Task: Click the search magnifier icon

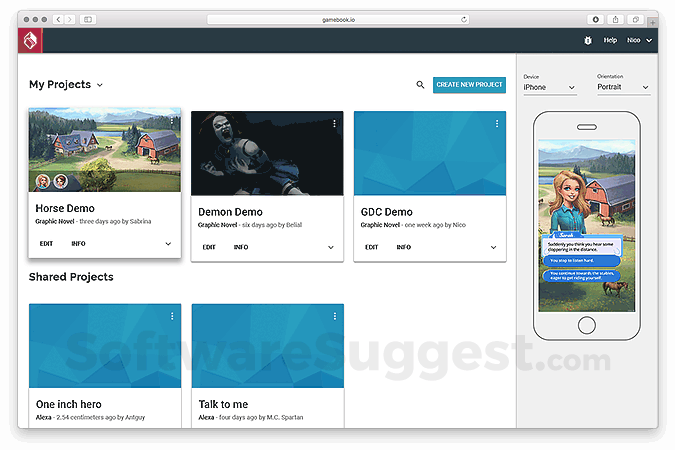Action: pos(420,85)
